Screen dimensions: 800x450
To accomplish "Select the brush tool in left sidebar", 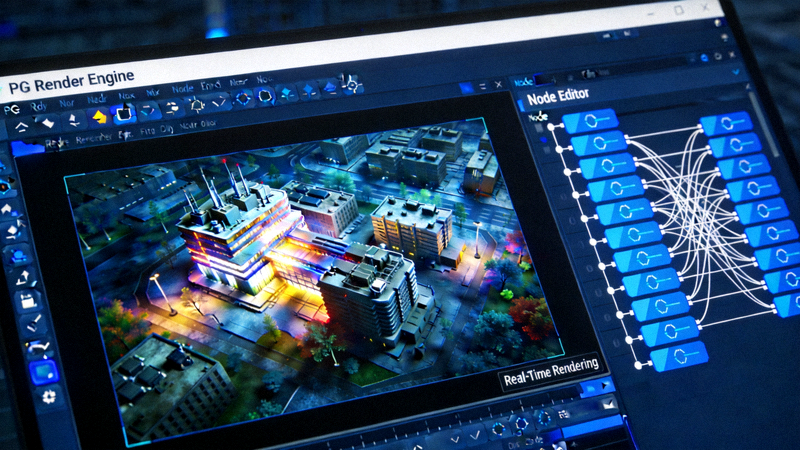I will (x=34, y=324).
